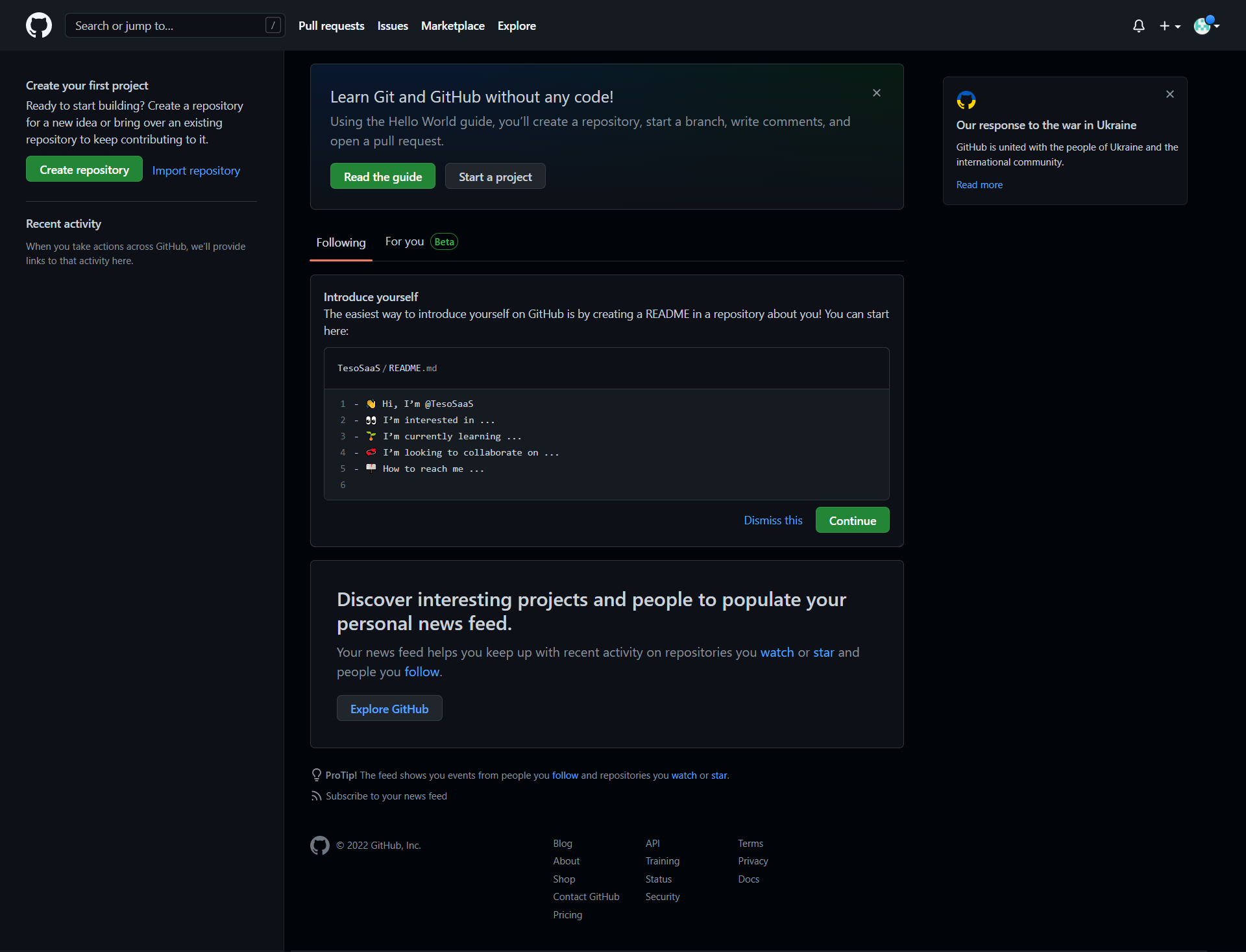Screen dimensions: 1246x952
Task: Select the Following tab
Action: pos(341,241)
